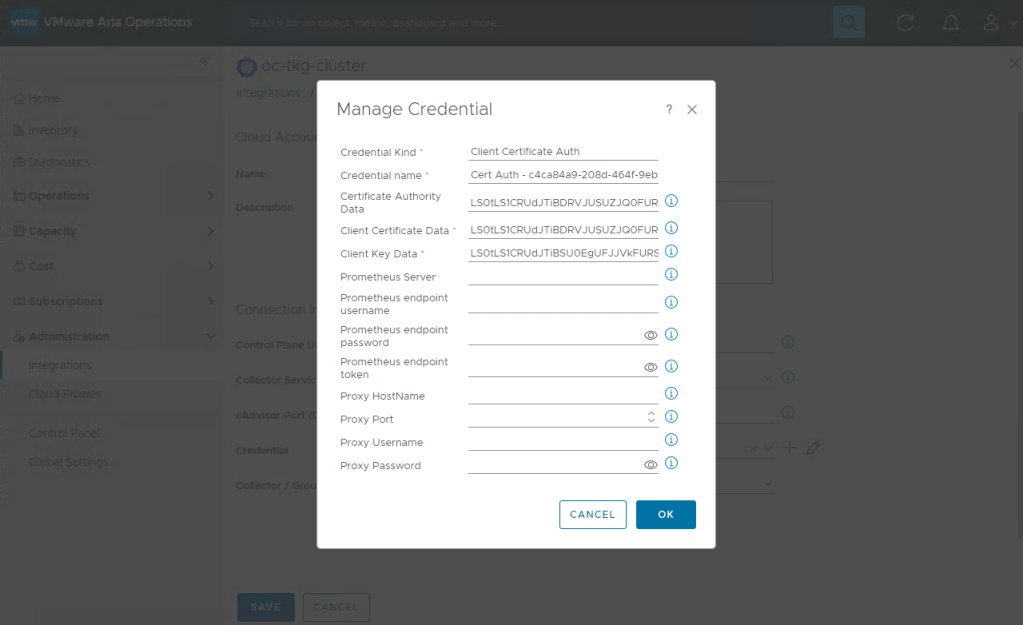Collapse the Administration sidebar section

210,337
